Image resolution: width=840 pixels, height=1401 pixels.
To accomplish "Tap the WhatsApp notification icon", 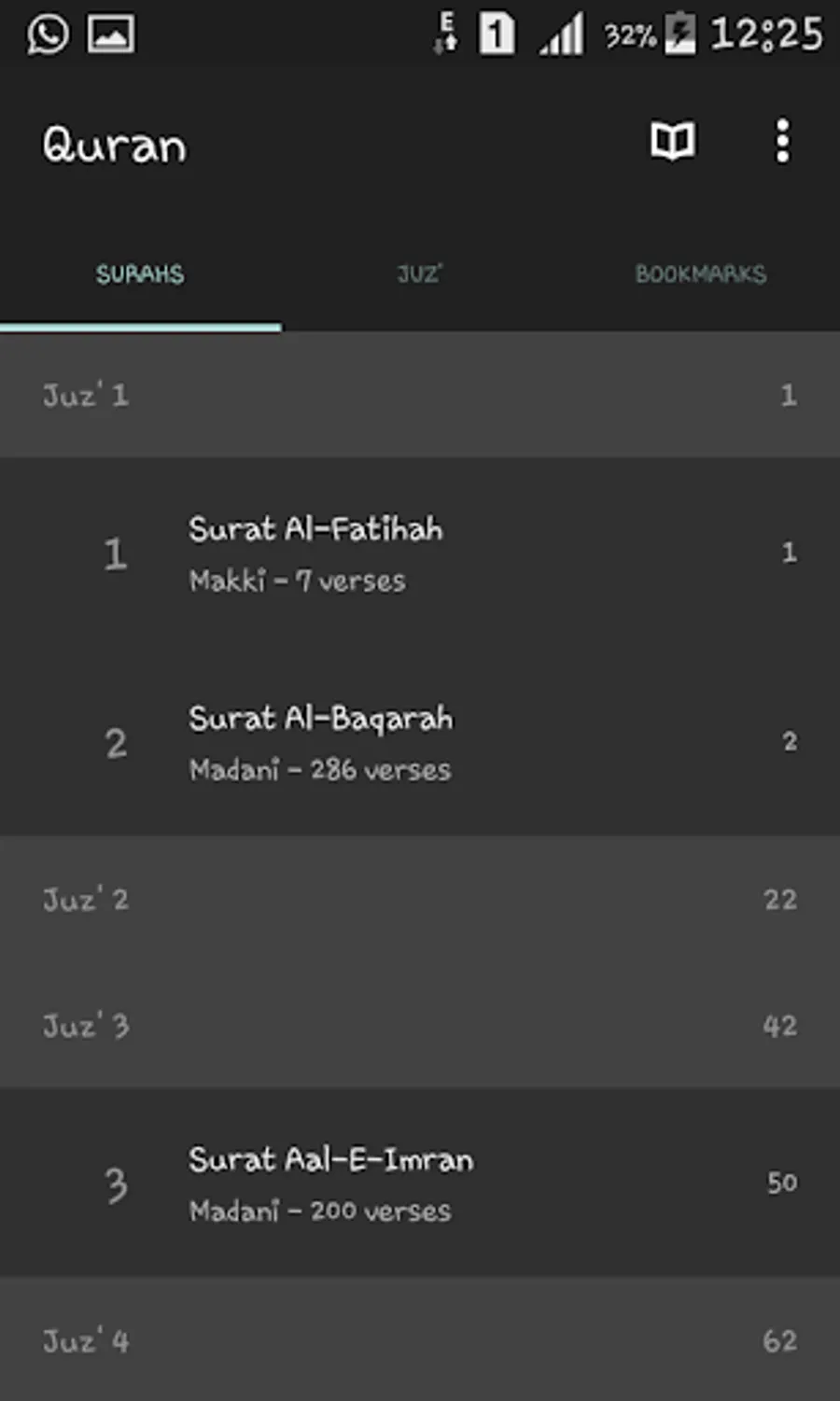I will click(48, 35).
